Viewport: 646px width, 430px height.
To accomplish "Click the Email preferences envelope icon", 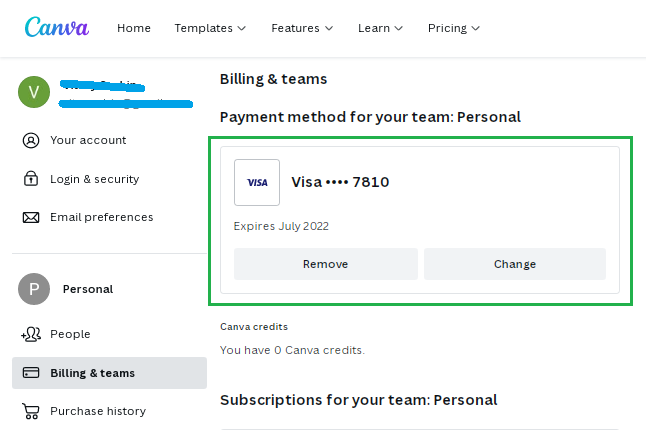I will click(x=31, y=217).
